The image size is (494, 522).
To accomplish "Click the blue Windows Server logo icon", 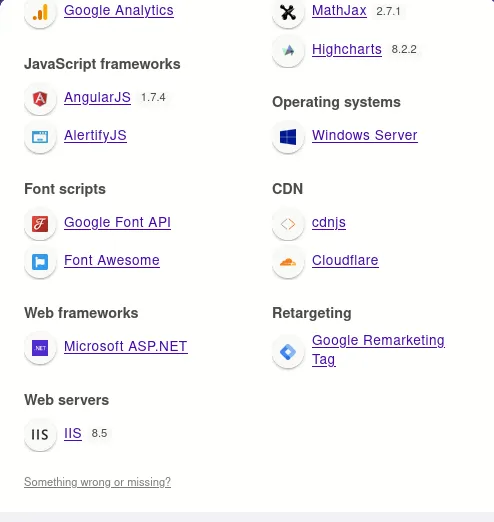I will (288, 137).
